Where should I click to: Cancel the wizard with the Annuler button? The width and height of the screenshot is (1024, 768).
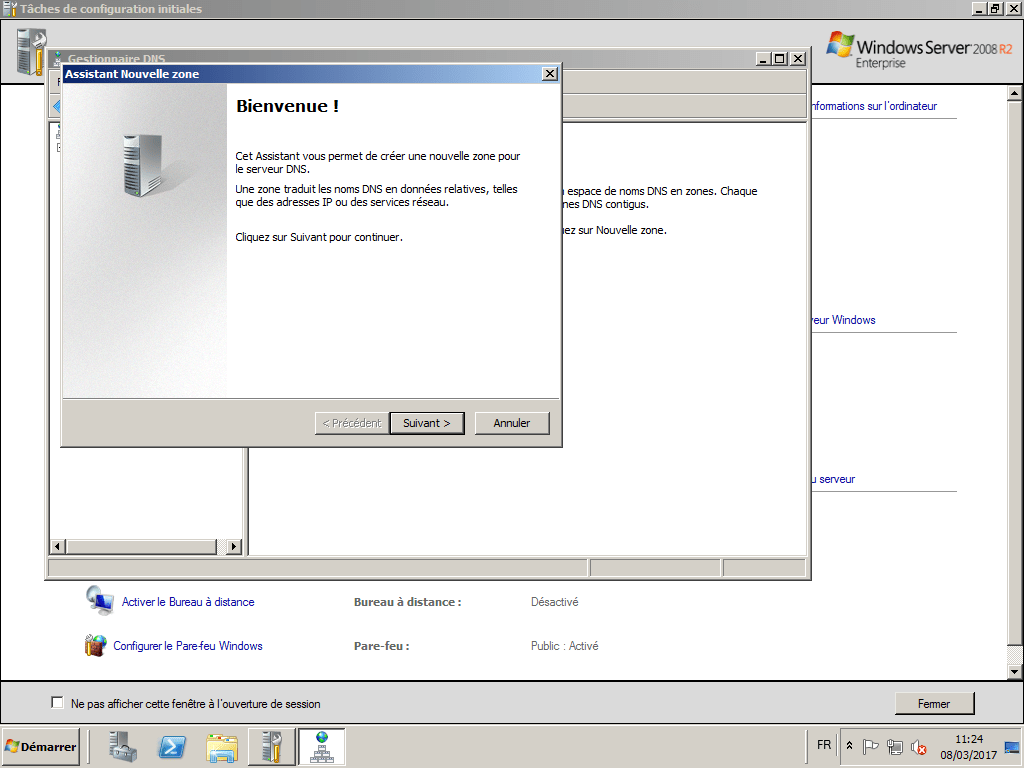pos(511,422)
